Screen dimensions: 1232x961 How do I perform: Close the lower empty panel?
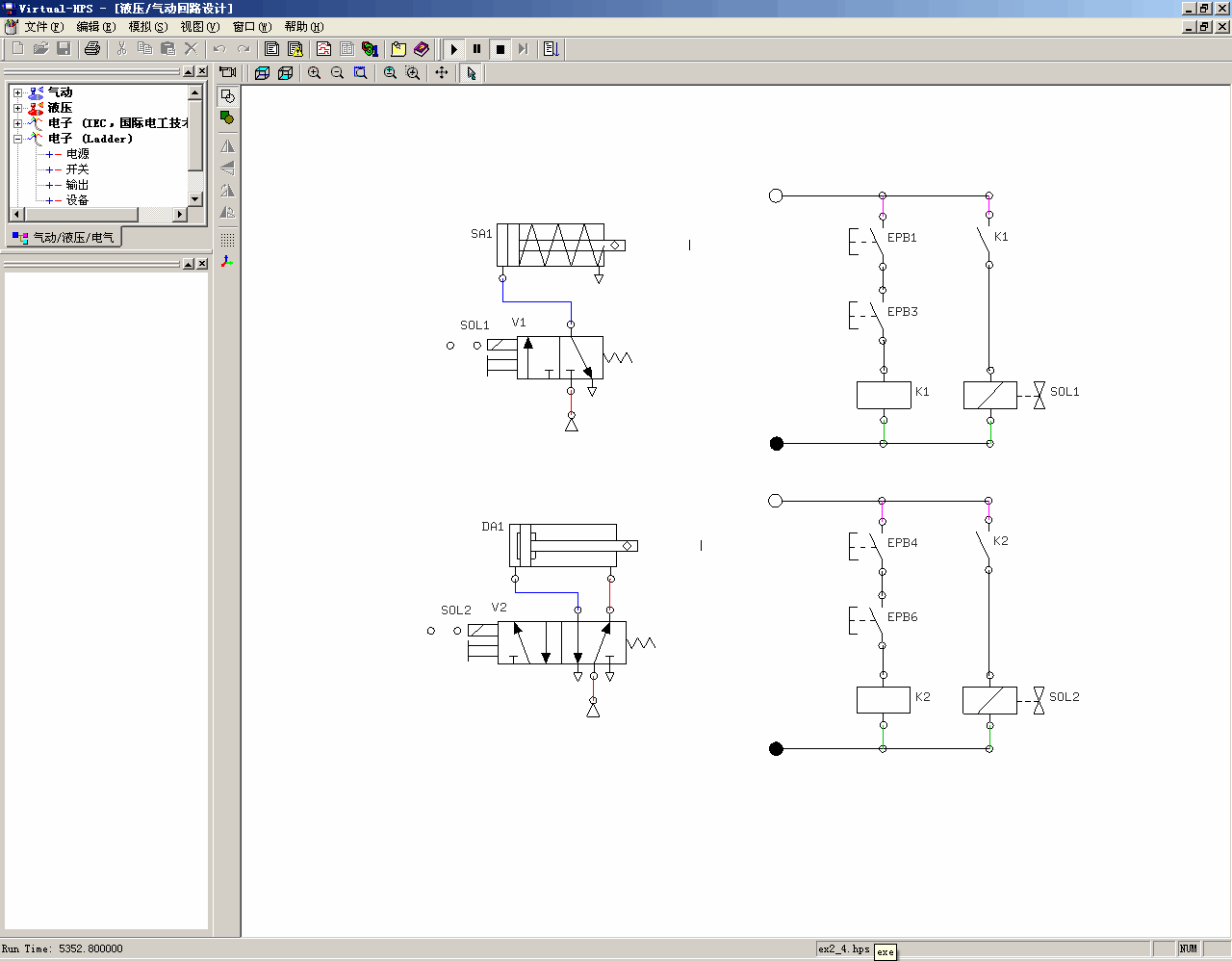tap(202, 264)
